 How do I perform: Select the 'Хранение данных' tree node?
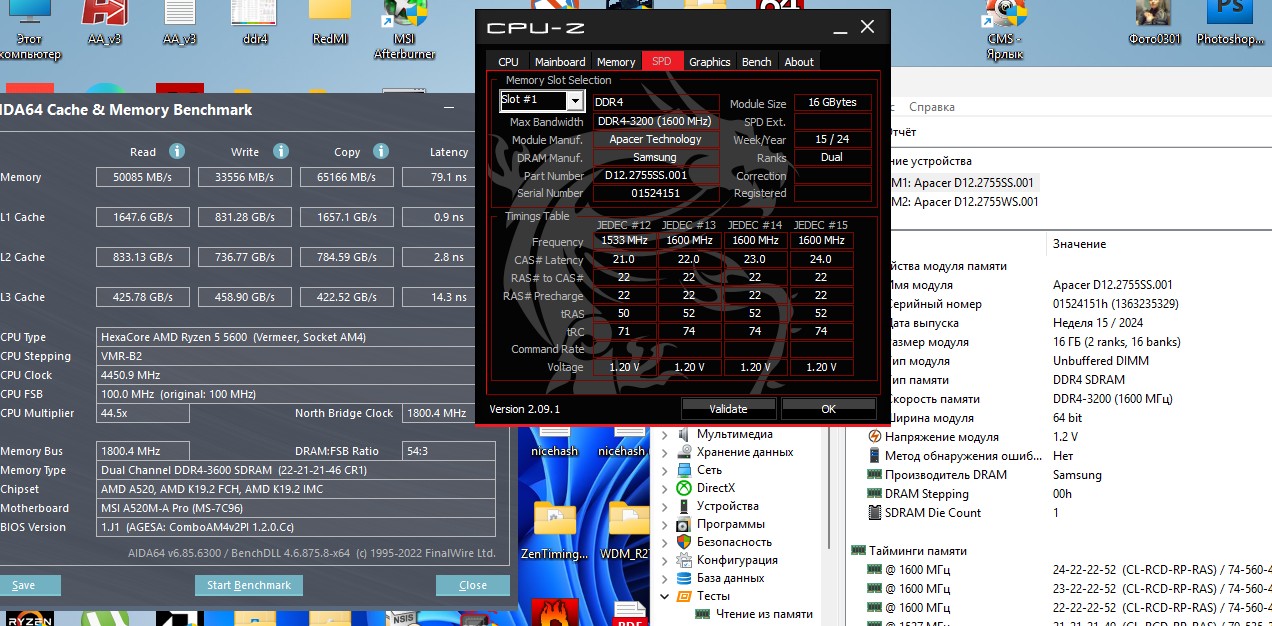tap(745, 452)
